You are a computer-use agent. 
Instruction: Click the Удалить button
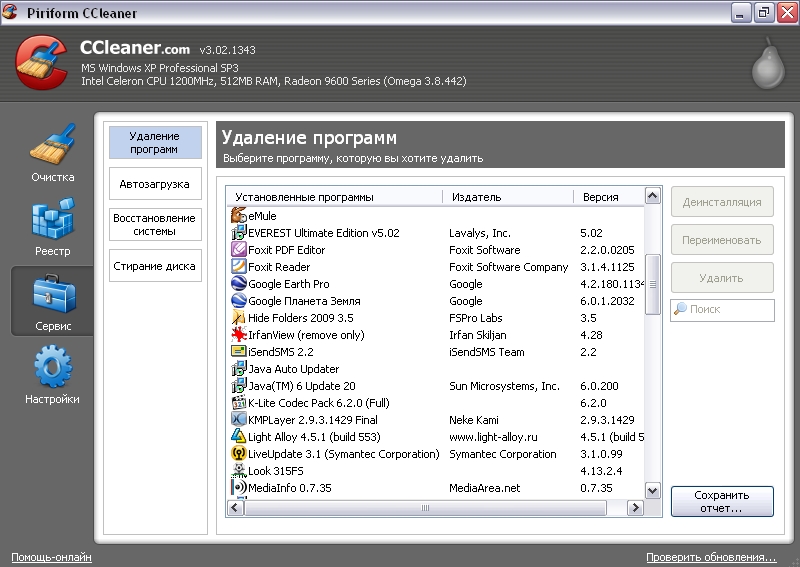pyautogui.click(x=722, y=278)
